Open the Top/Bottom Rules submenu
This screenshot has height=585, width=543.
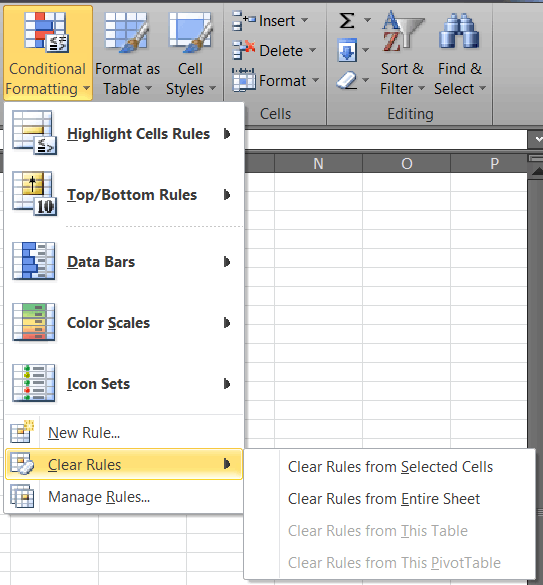[124, 194]
